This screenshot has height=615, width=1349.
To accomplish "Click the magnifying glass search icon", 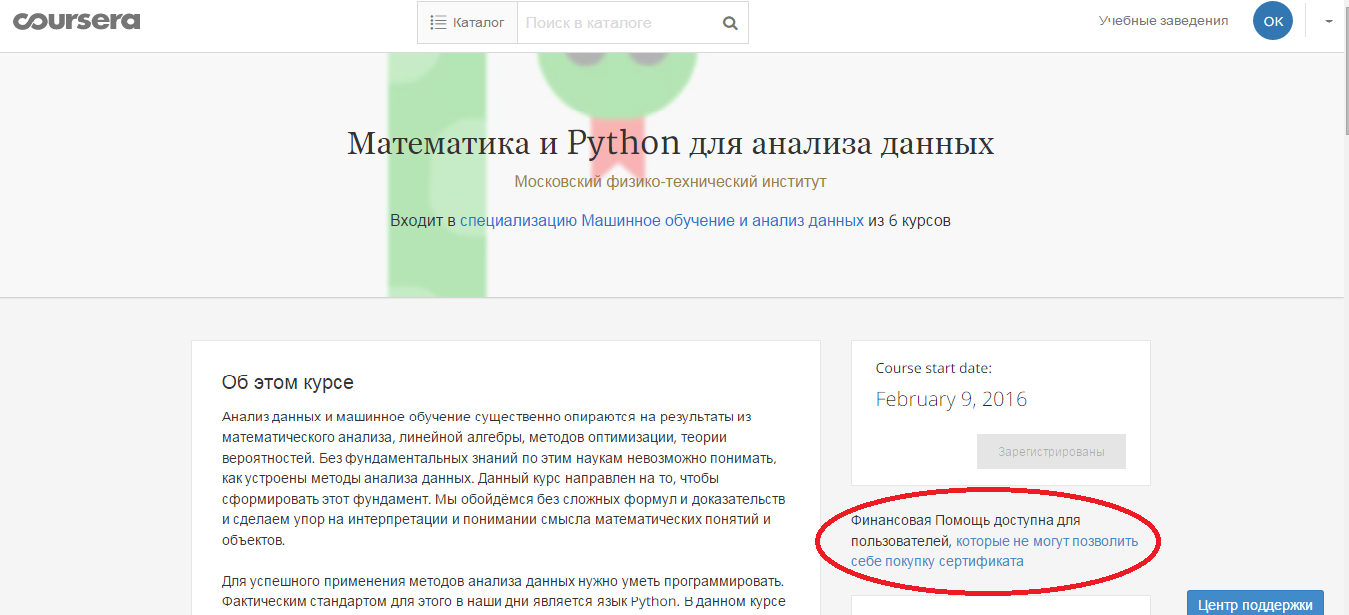I will 730,23.
